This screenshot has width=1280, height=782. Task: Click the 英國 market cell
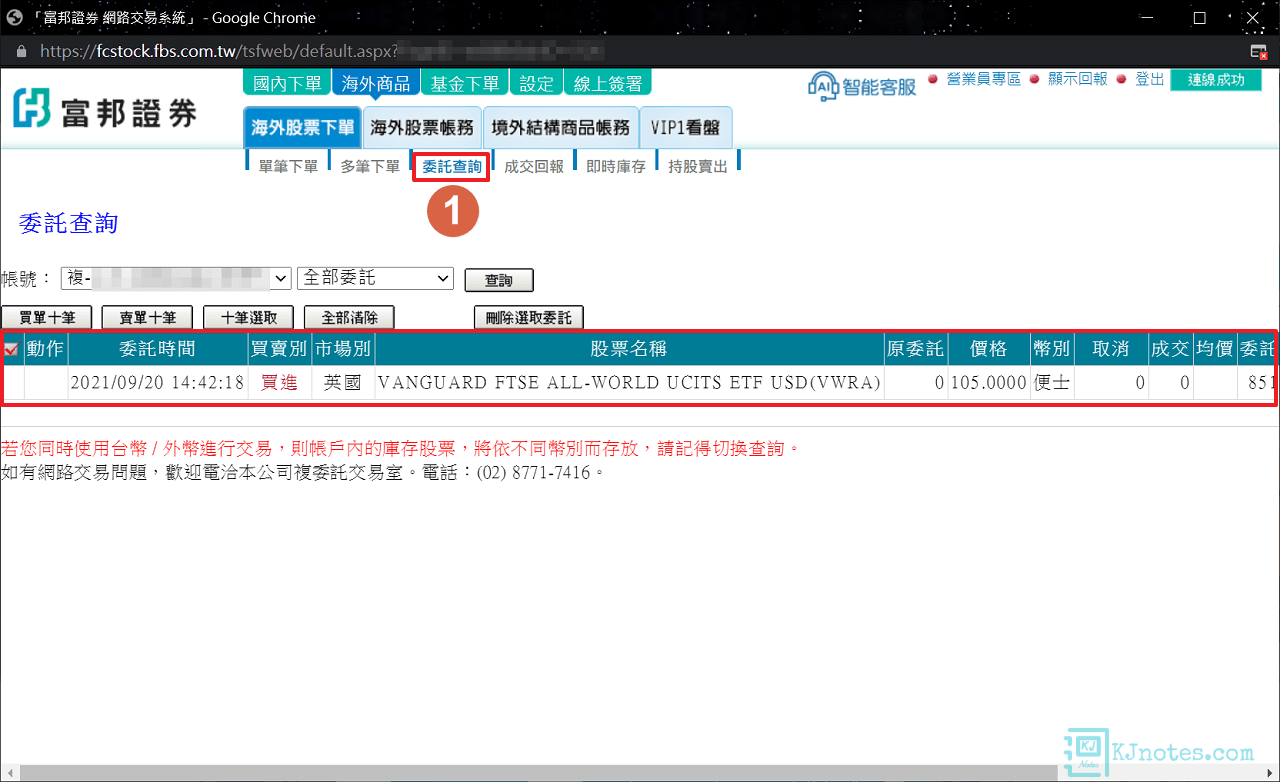click(343, 383)
